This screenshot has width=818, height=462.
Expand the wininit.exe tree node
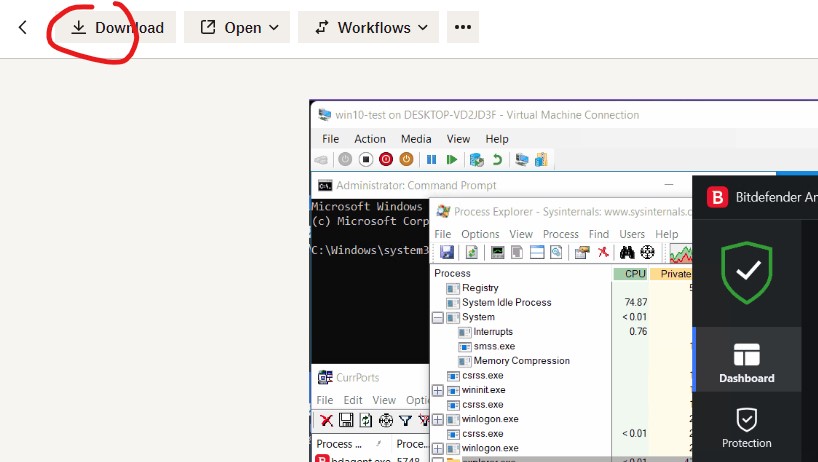pyautogui.click(x=438, y=390)
